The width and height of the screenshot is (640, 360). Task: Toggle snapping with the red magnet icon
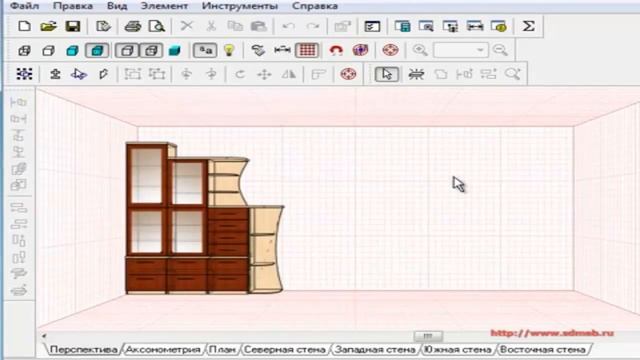click(336, 51)
